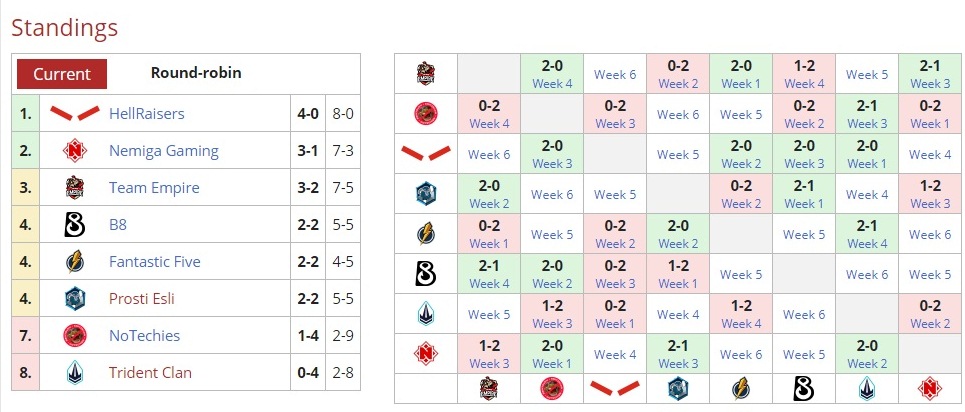Open the HellRaisers team name link
The image size is (965, 412).
tap(146, 114)
